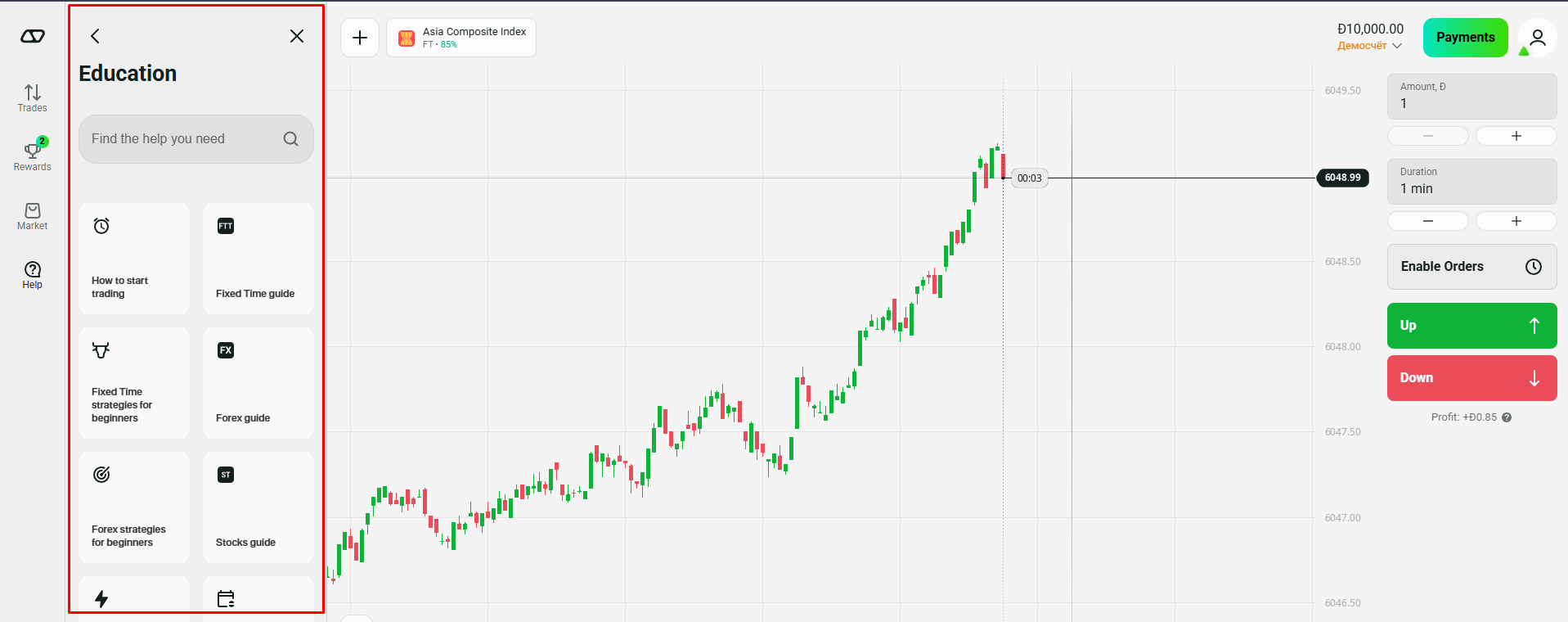
Task: Click the Profit +Đ0.85 text
Action: click(1463, 417)
